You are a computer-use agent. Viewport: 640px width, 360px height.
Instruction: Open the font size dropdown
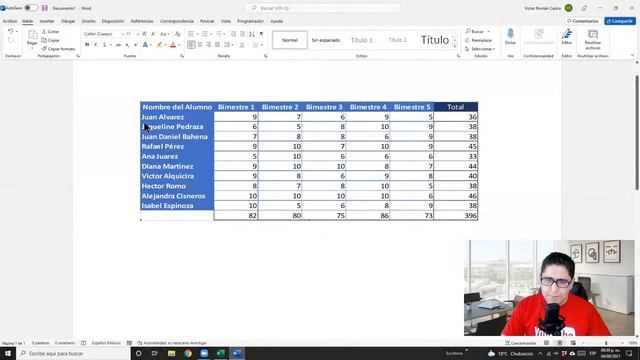tap(138, 34)
